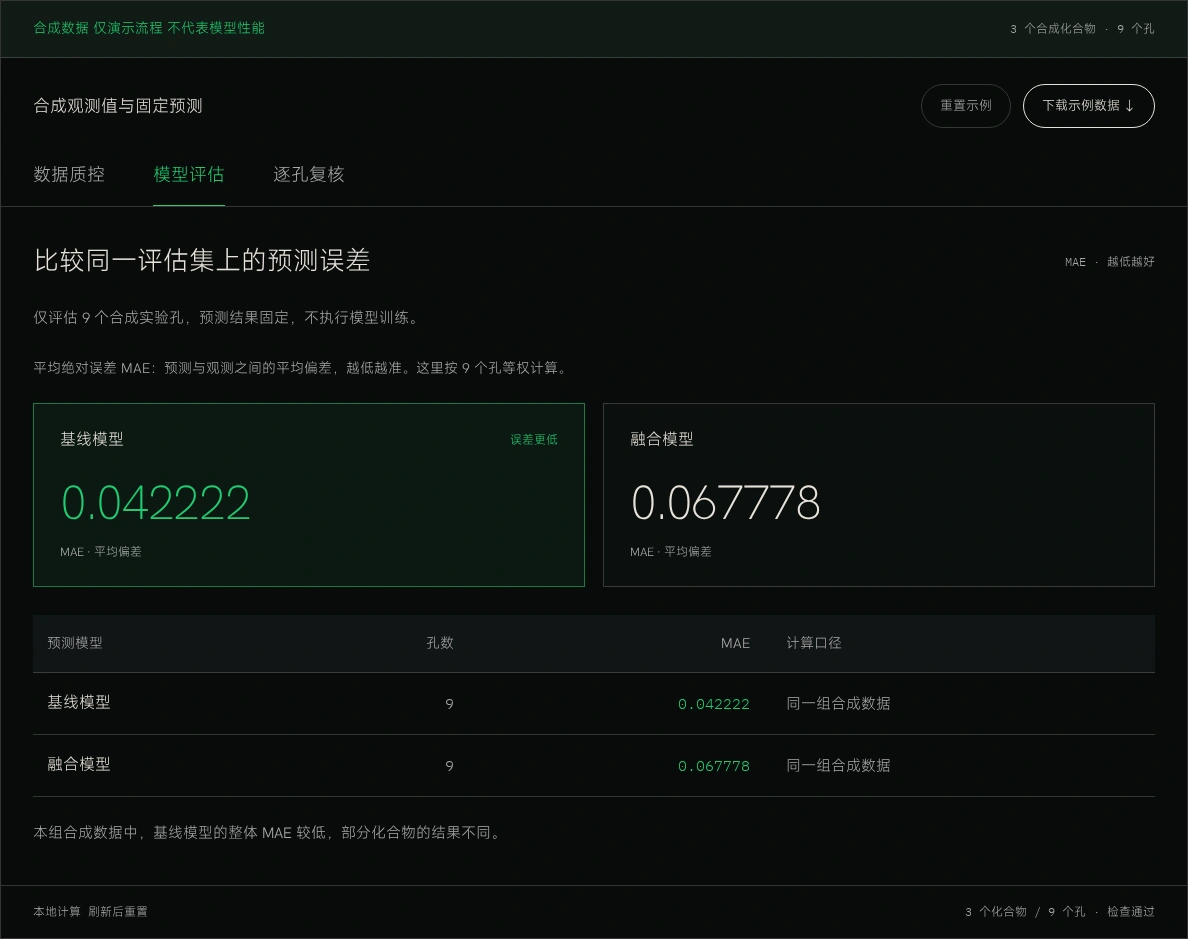Open the 逐孔复核 tab
The height and width of the screenshot is (939, 1188).
[x=308, y=174]
